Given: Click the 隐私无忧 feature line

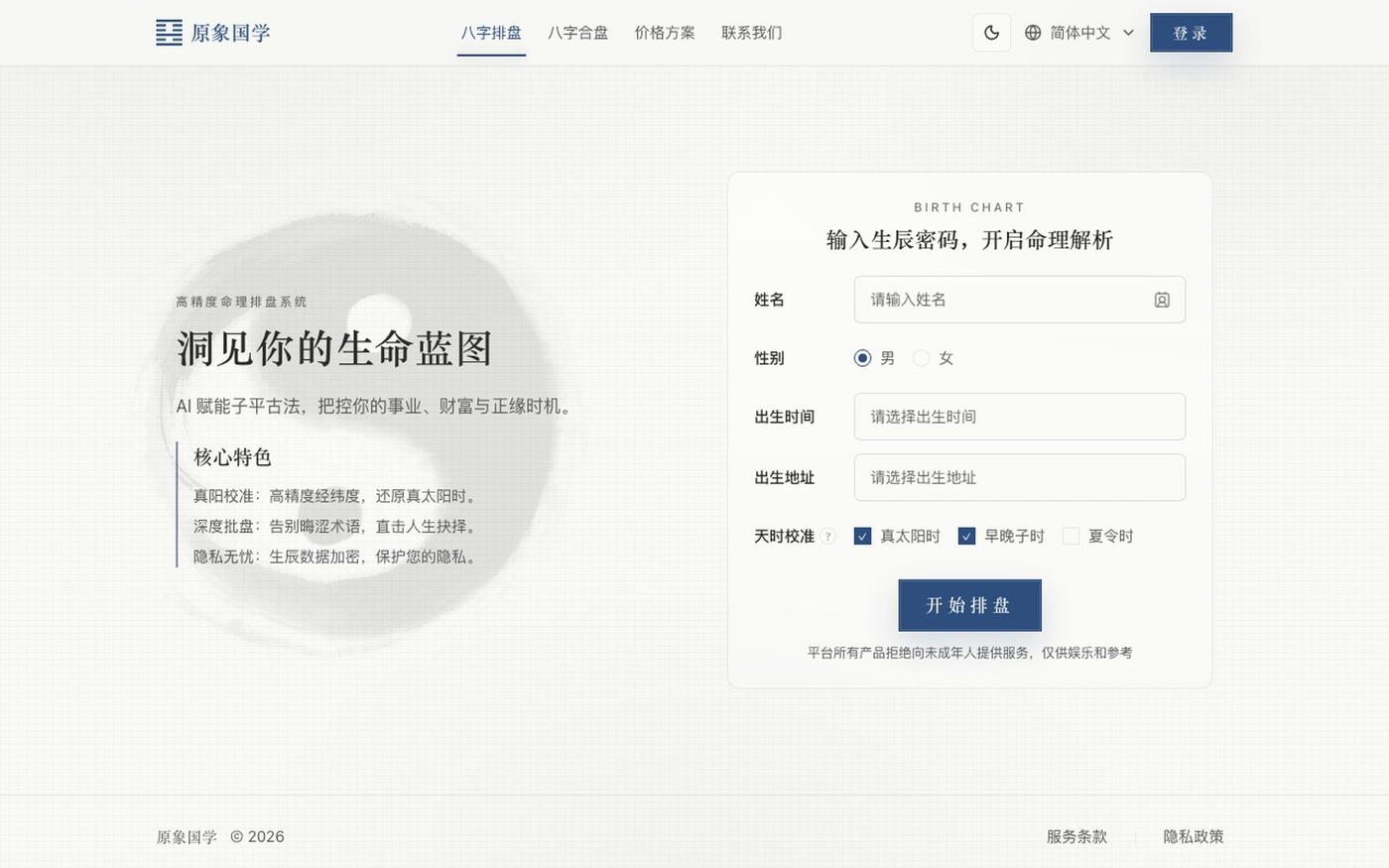Looking at the screenshot, I should [x=336, y=557].
